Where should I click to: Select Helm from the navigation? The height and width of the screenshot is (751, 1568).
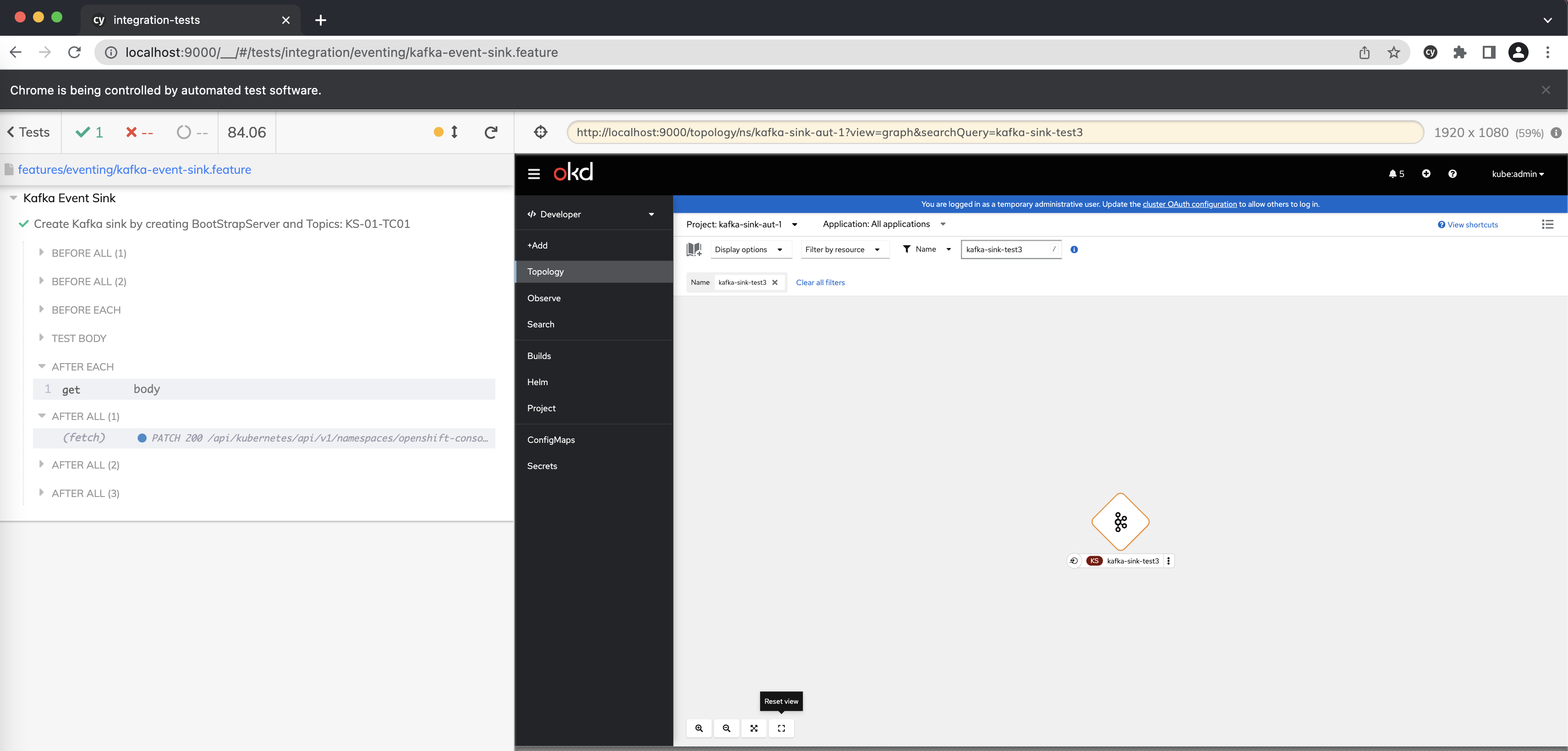pyautogui.click(x=537, y=382)
